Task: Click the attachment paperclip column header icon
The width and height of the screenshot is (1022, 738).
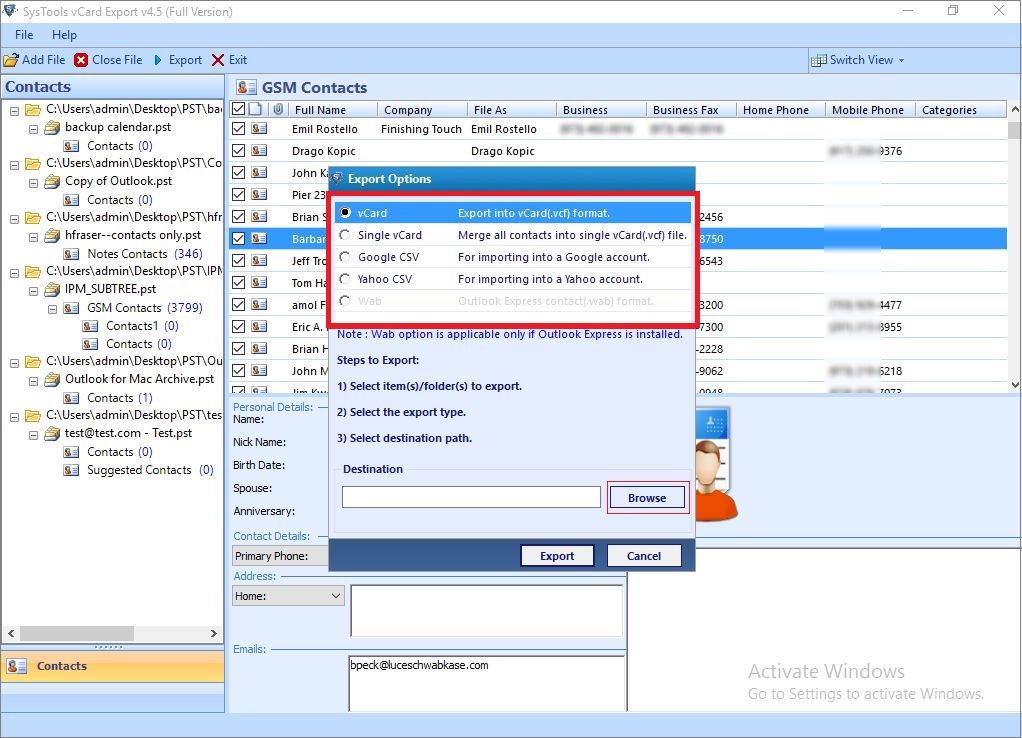Action: click(278, 109)
